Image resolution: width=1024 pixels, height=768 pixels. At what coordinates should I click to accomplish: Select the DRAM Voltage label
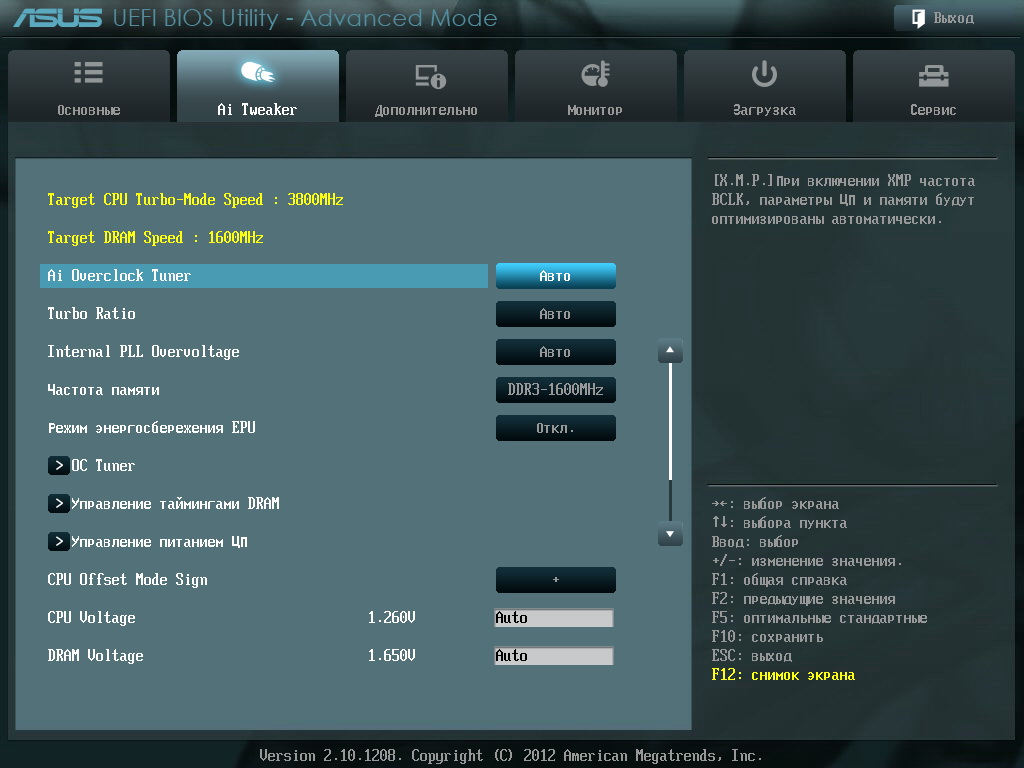point(95,656)
